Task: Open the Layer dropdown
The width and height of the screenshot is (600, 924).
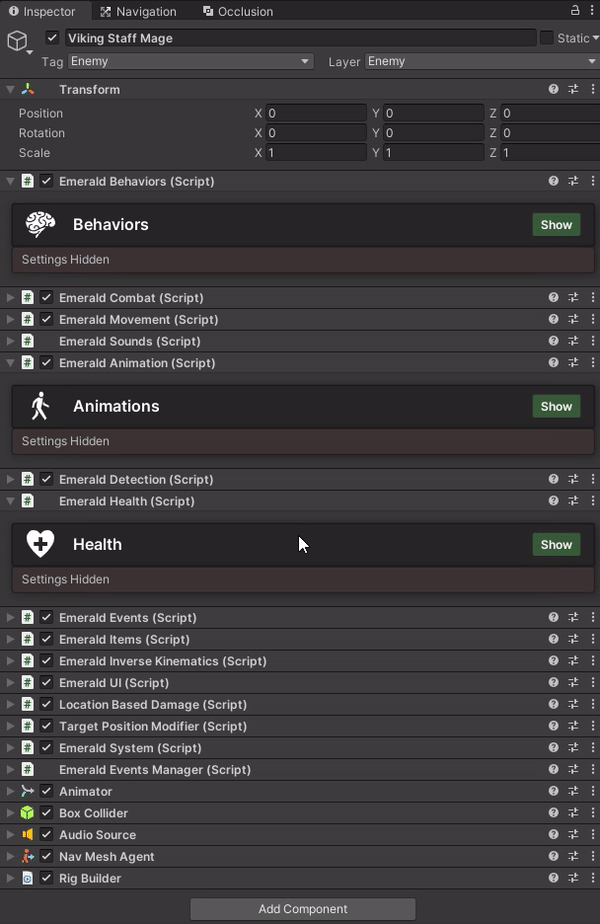Action: click(480, 61)
